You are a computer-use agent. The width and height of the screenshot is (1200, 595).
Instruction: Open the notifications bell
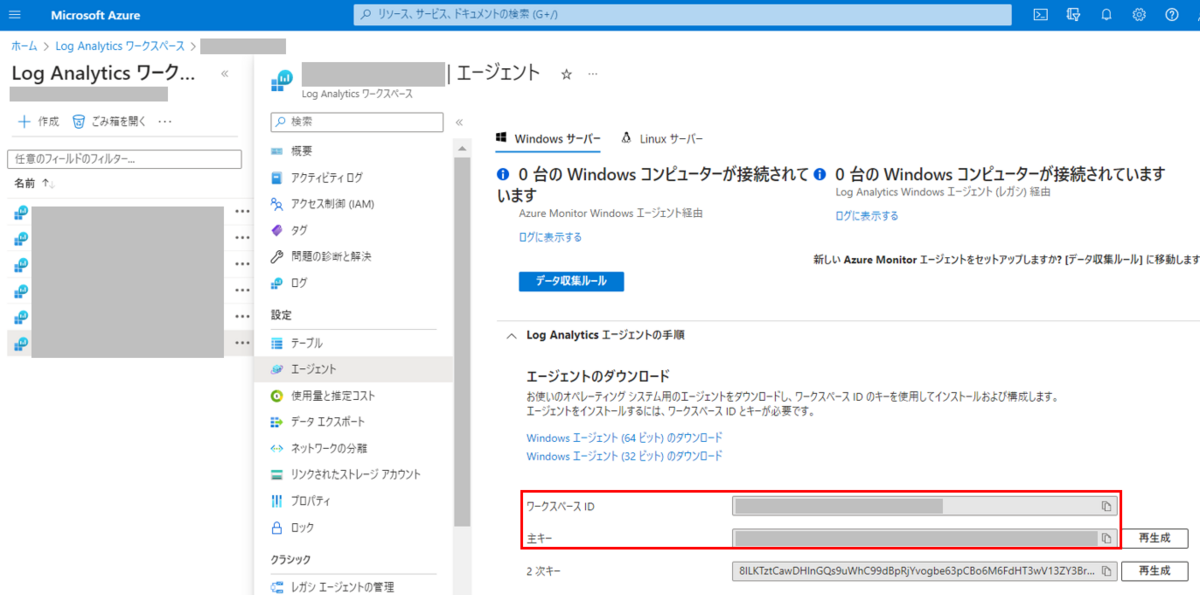point(1106,15)
